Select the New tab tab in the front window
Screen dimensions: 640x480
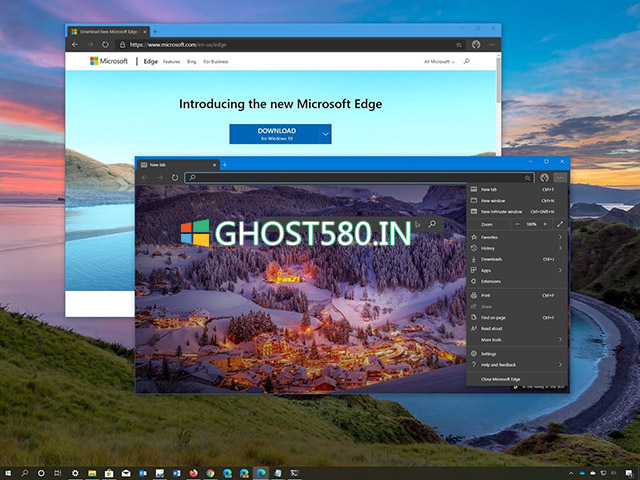pos(178,165)
